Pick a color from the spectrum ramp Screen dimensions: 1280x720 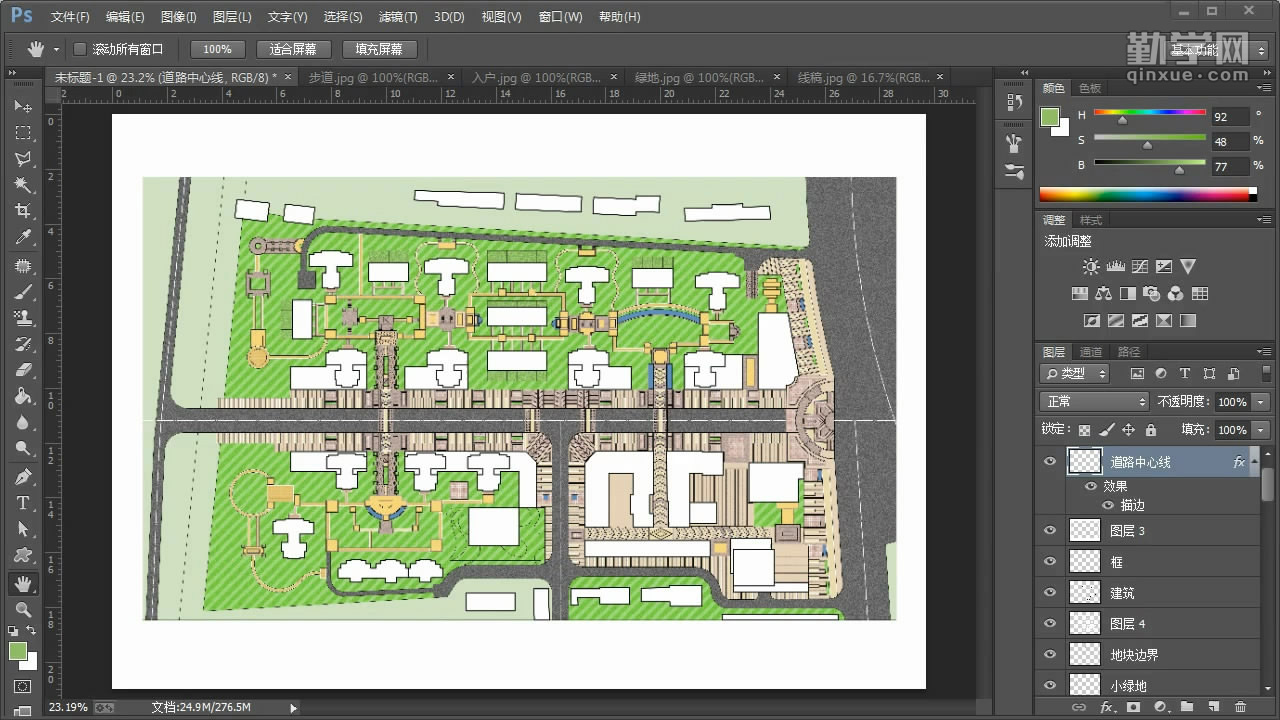click(x=1144, y=194)
